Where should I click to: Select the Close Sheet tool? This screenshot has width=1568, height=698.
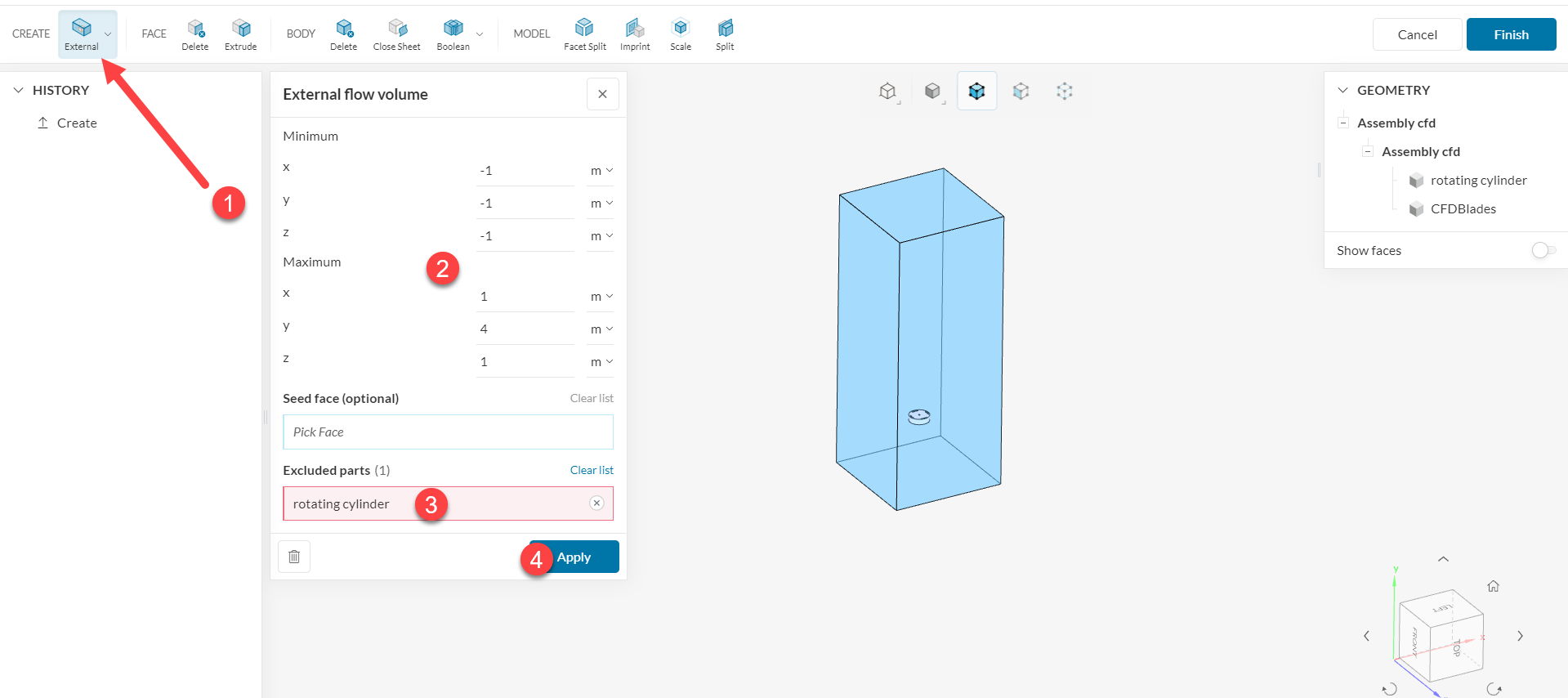(397, 34)
